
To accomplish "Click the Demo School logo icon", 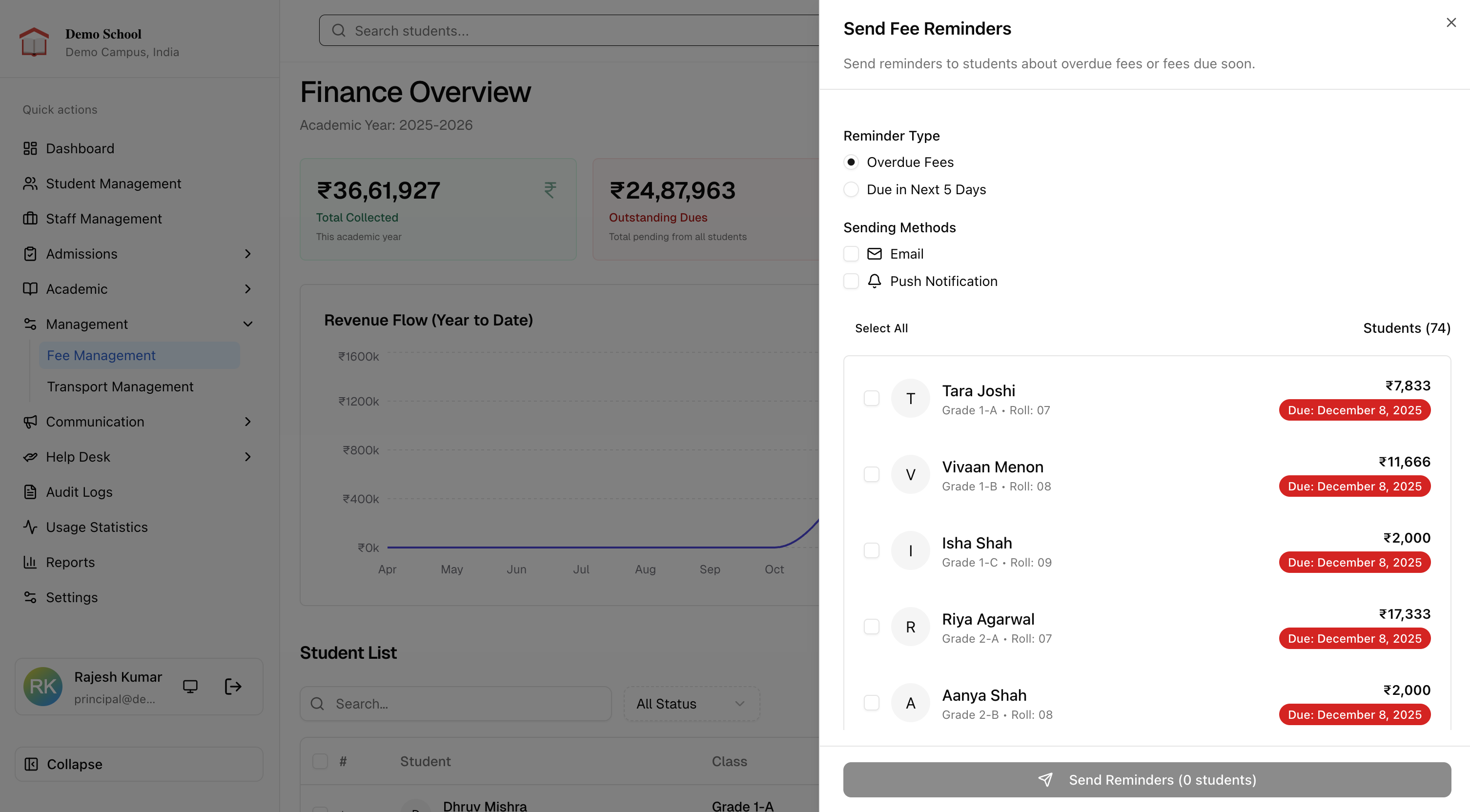I will click(34, 42).
